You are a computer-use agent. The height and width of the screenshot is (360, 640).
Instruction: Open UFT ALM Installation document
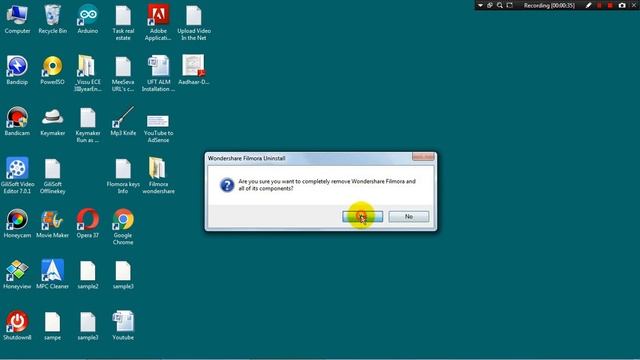pos(158,73)
